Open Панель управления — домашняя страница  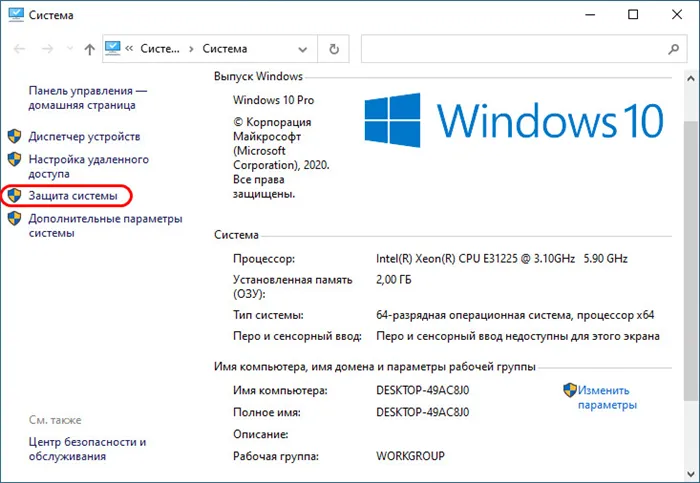88,98
